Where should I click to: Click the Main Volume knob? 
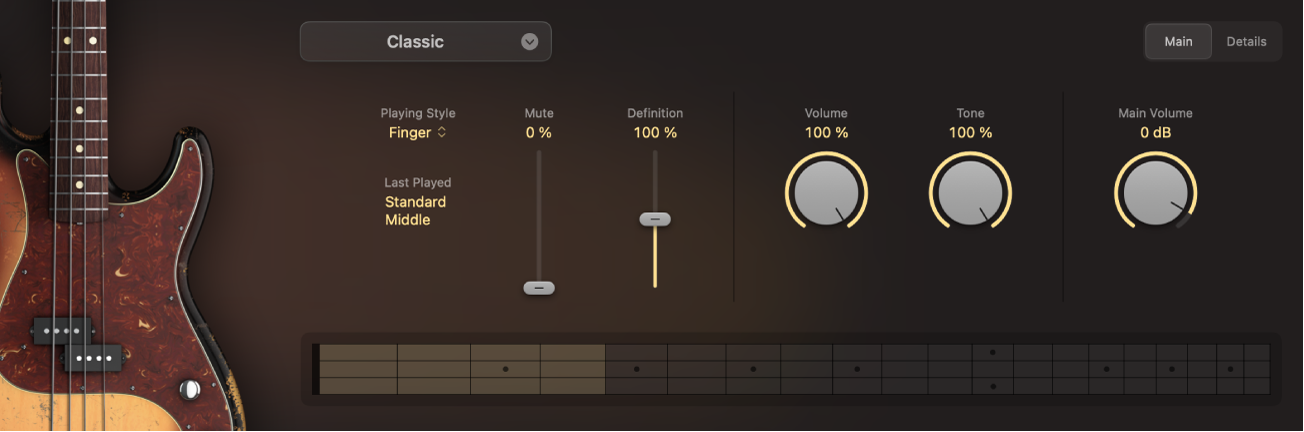click(1155, 192)
